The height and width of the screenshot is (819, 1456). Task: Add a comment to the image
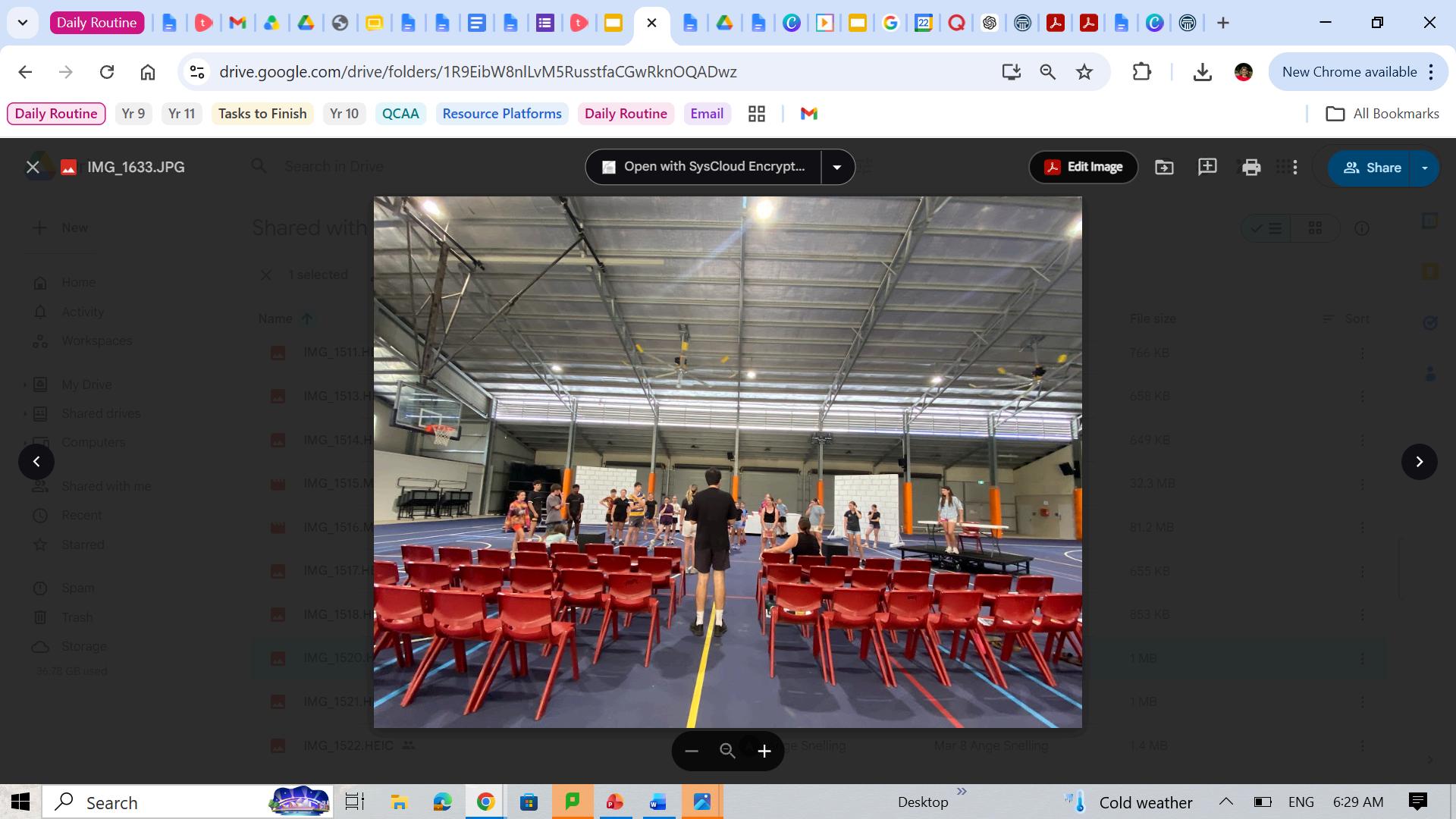click(x=1207, y=168)
